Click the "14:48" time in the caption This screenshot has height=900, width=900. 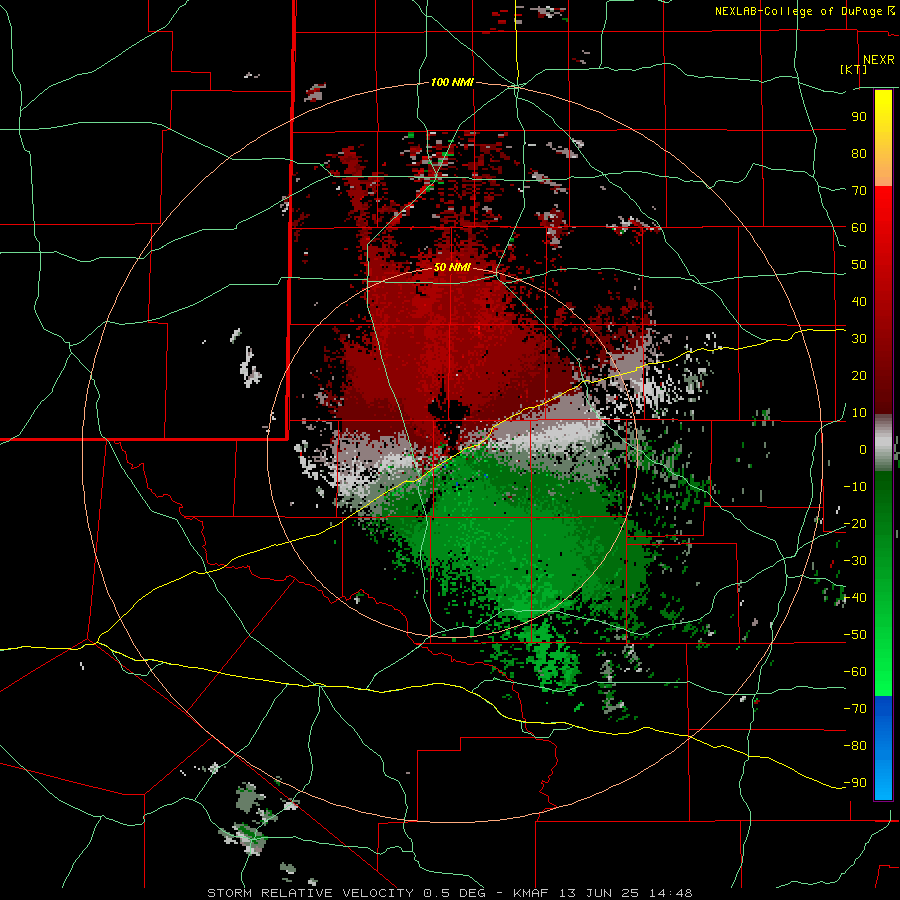pos(672,893)
